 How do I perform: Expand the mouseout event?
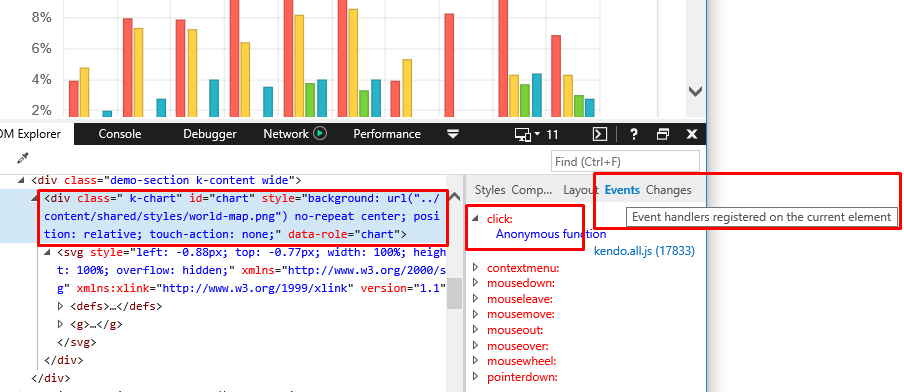click(476, 330)
